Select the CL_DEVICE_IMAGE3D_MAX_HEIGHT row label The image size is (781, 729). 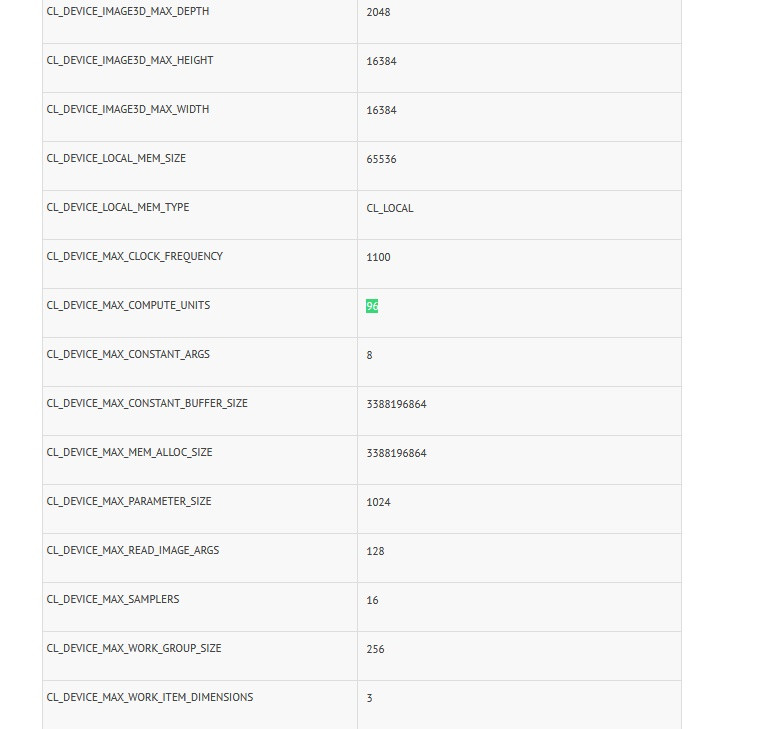coord(130,60)
